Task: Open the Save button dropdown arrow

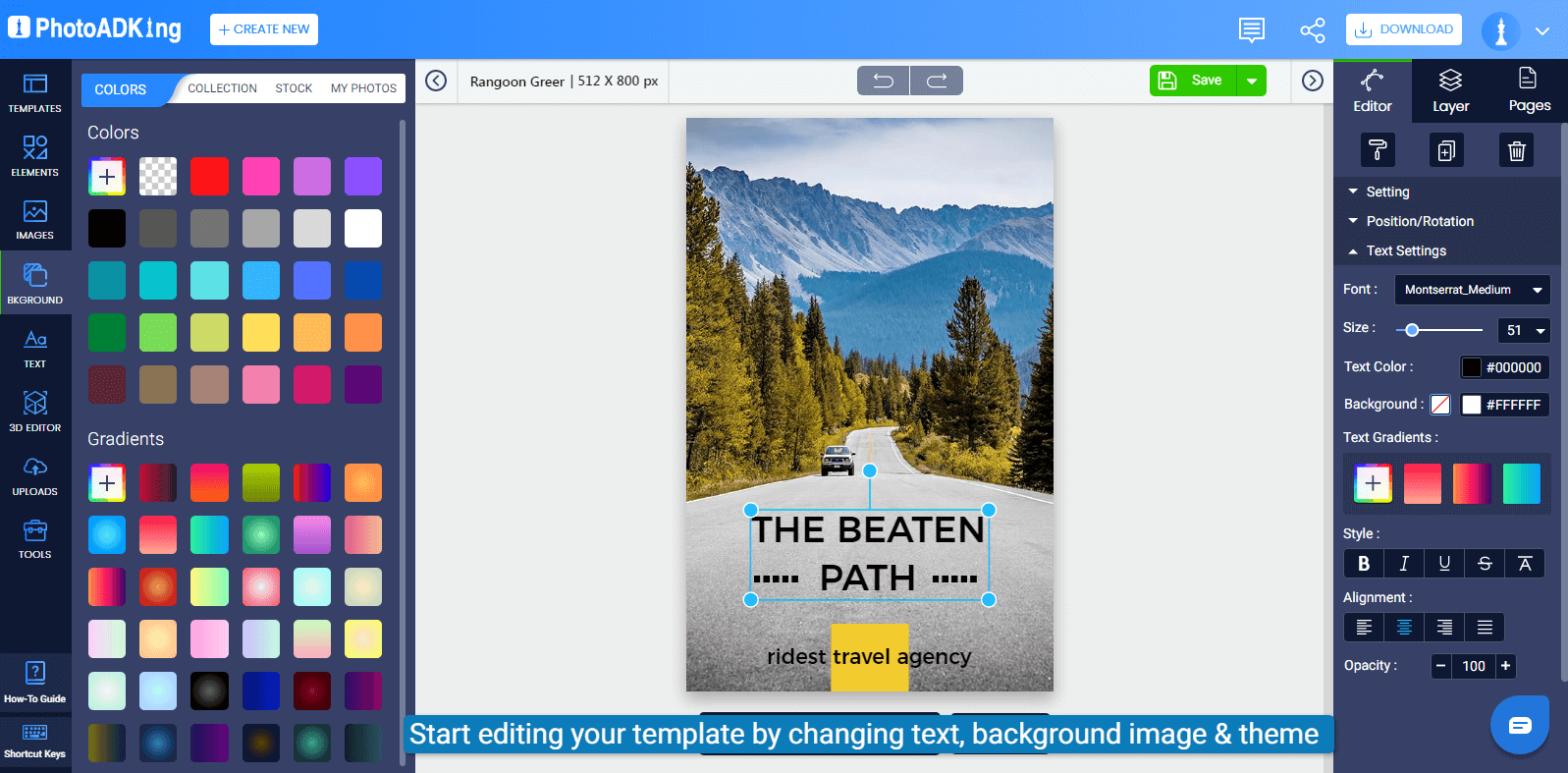Action: coord(1252,81)
